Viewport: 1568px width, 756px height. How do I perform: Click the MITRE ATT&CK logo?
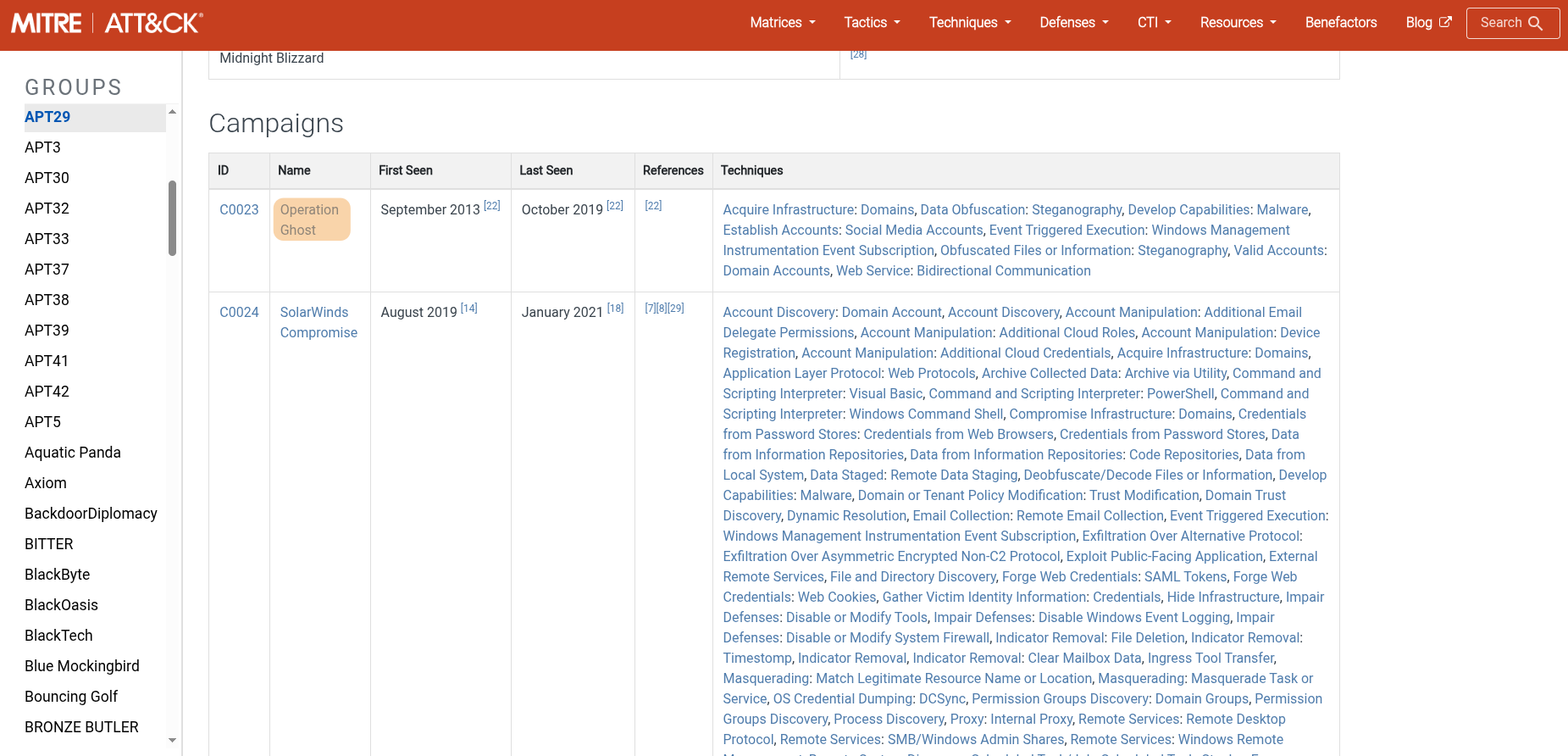point(107,23)
